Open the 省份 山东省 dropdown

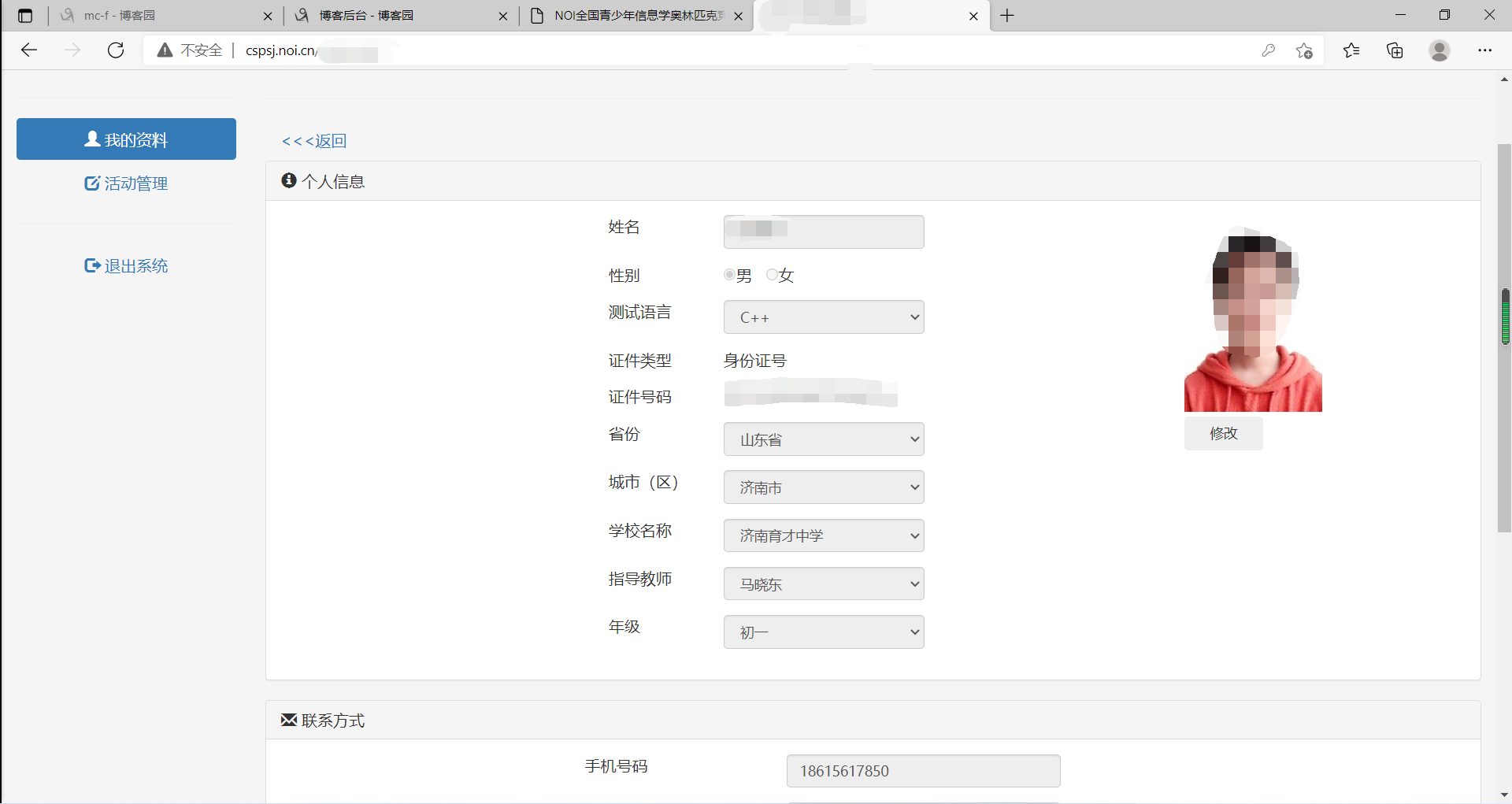pos(823,439)
